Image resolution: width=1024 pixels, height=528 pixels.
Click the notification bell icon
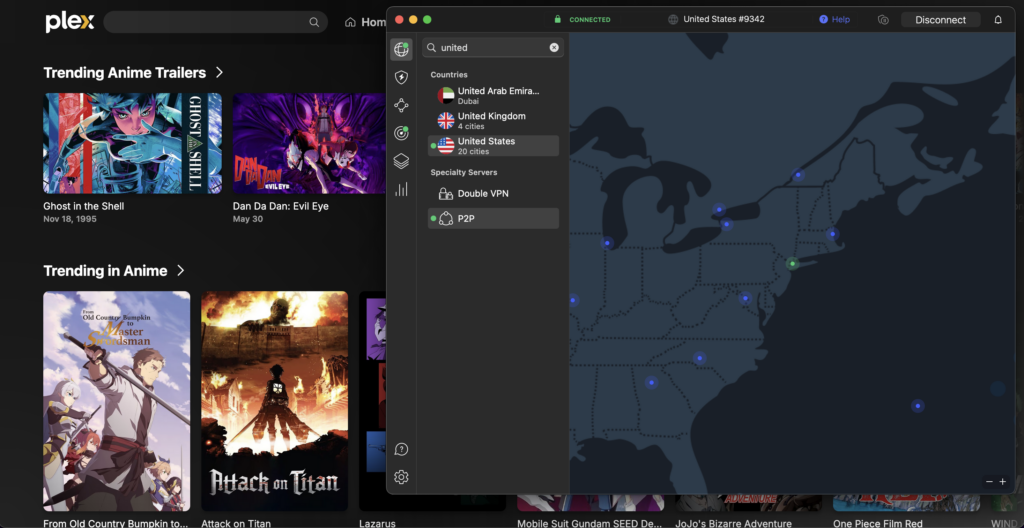click(x=998, y=20)
